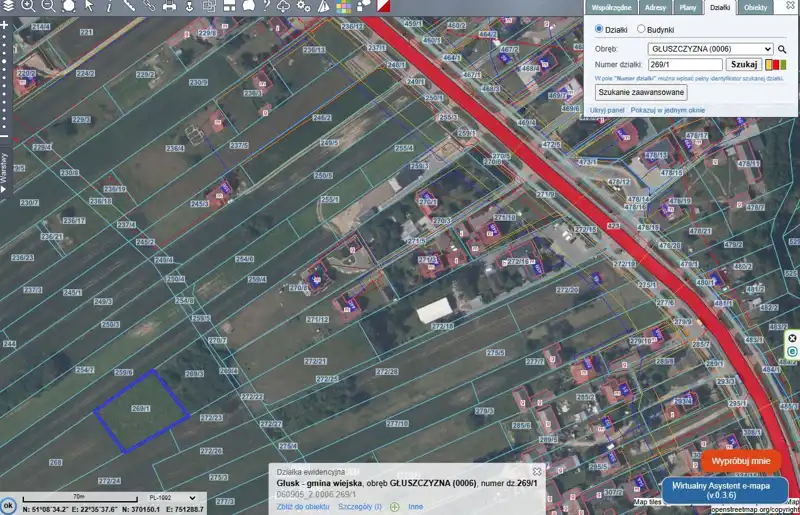The image size is (800, 515).
Task: Click the Ukryj panel link
Action: (x=606, y=110)
